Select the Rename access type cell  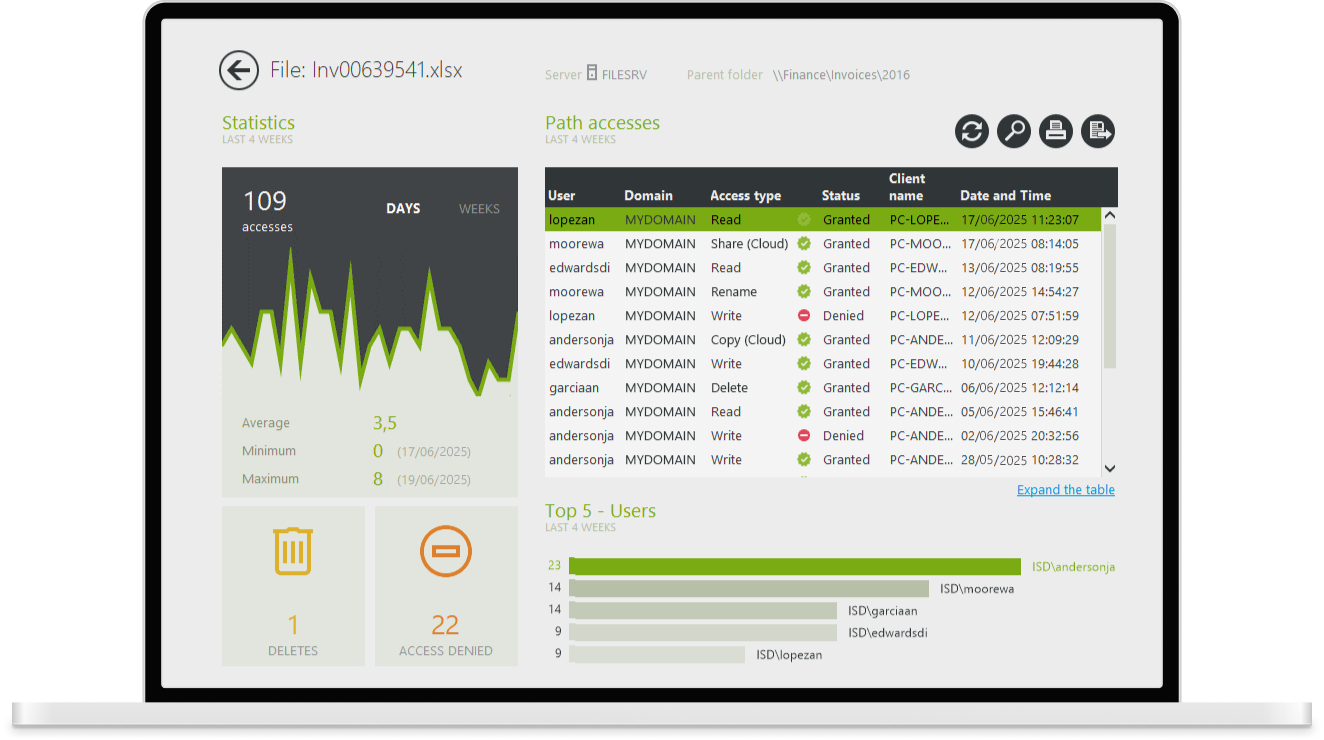pos(734,292)
